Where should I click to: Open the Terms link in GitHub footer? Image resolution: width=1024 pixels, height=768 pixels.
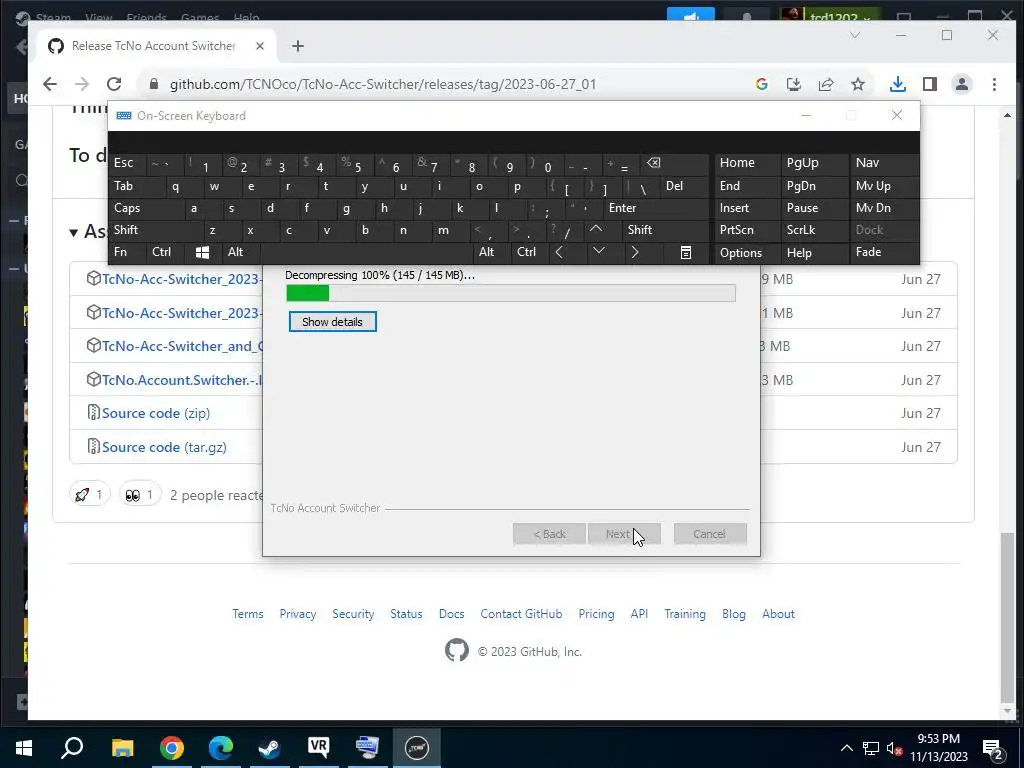(248, 614)
